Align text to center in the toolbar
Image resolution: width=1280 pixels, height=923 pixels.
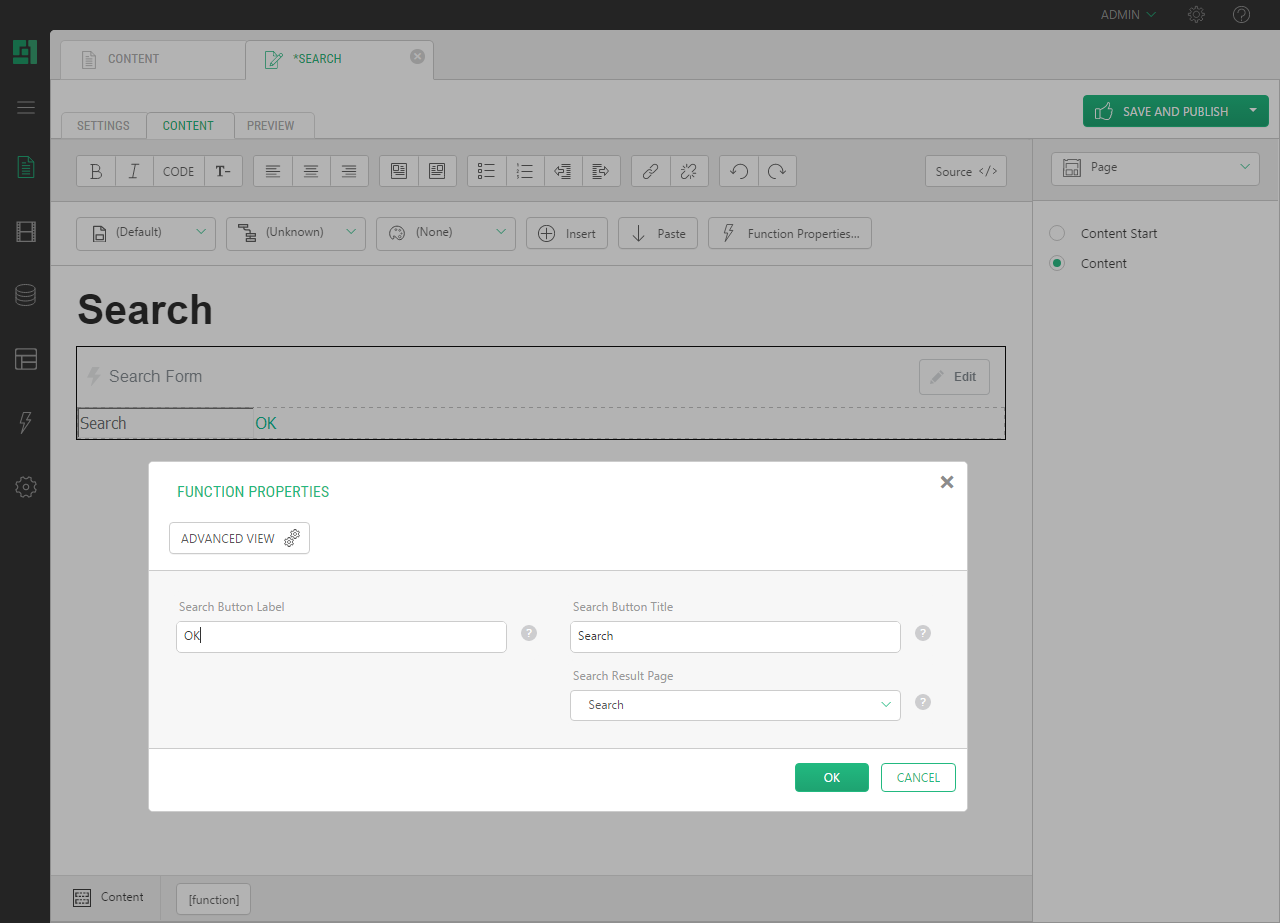tap(311, 171)
